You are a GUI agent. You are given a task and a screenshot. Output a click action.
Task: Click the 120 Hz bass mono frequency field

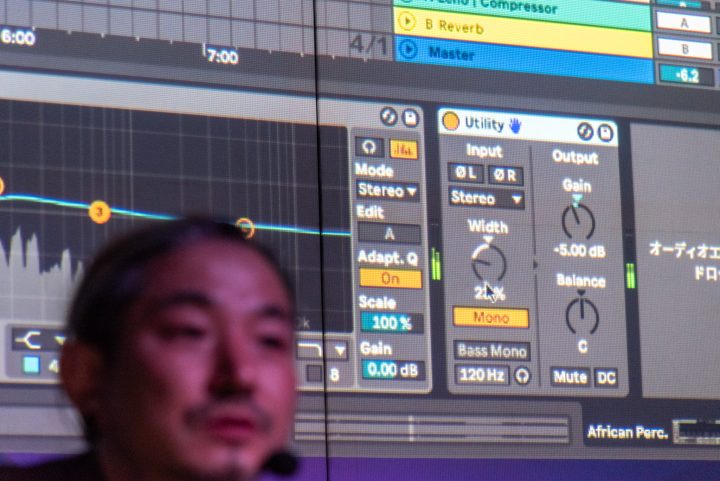click(x=482, y=375)
